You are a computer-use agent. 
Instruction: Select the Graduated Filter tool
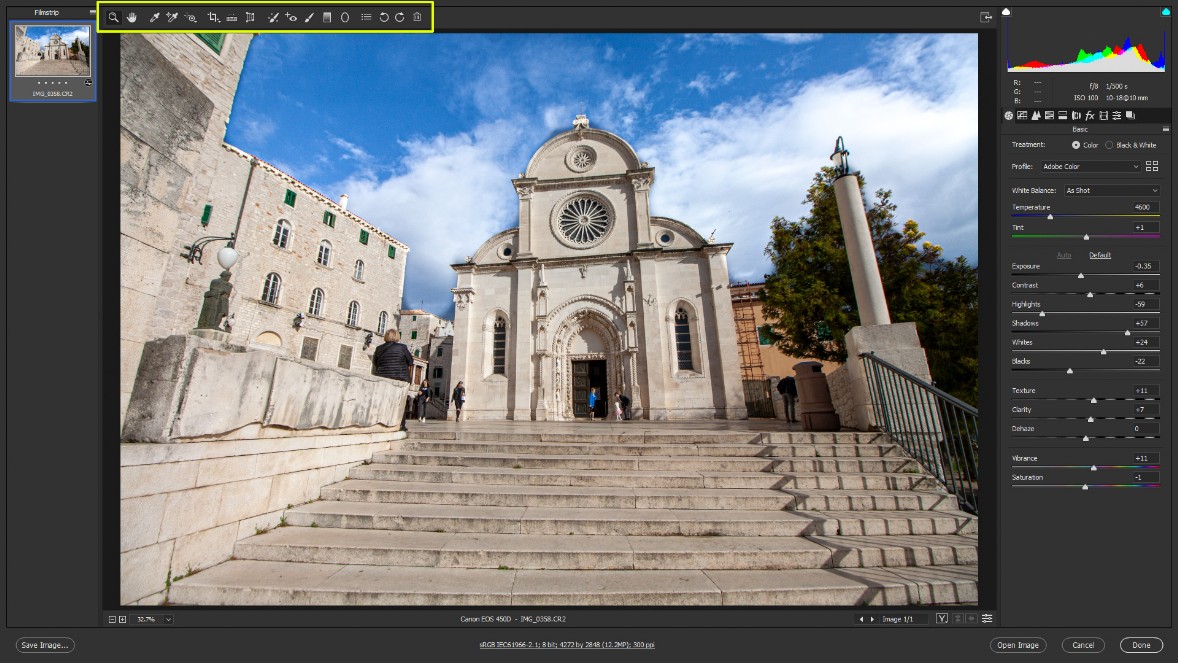pyautogui.click(x=327, y=17)
